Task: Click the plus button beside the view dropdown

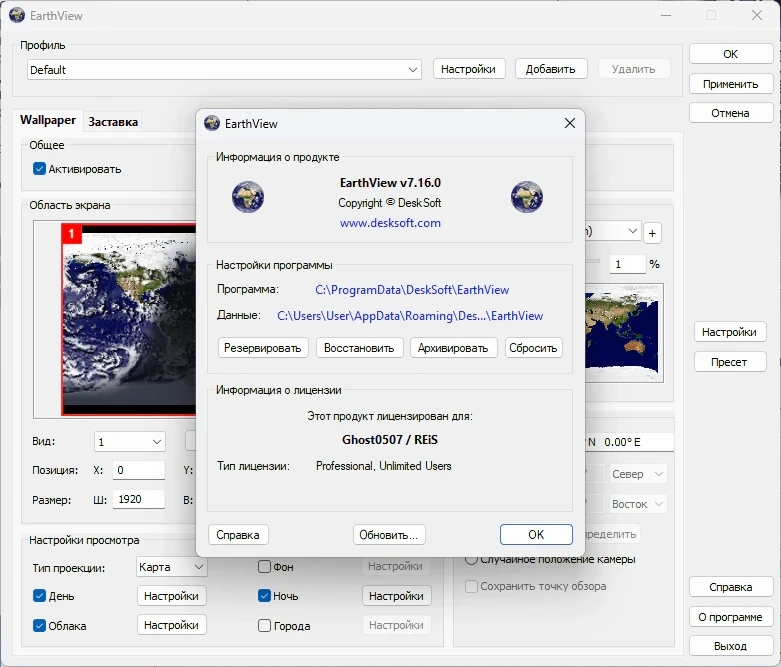Action: [x=652, y=233]
